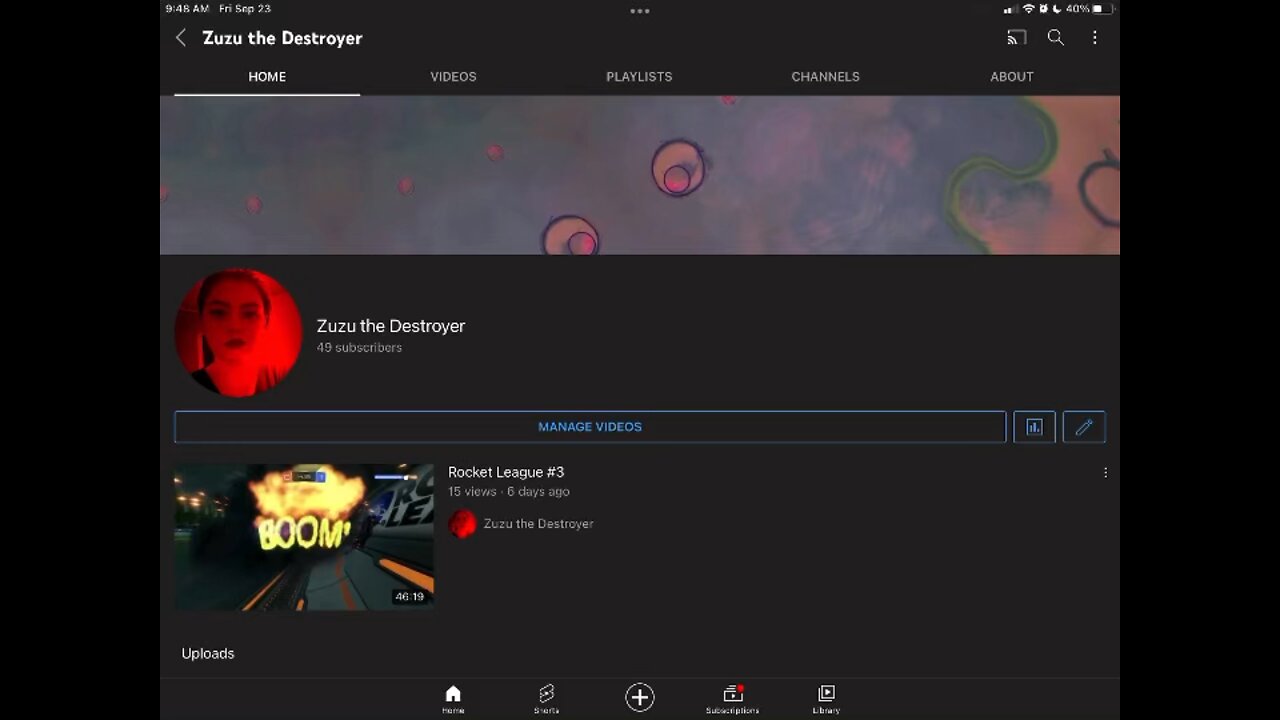Open options for Rocket League #3 video
Screen dimensions: 1280x720
(x=1105, y=472)
